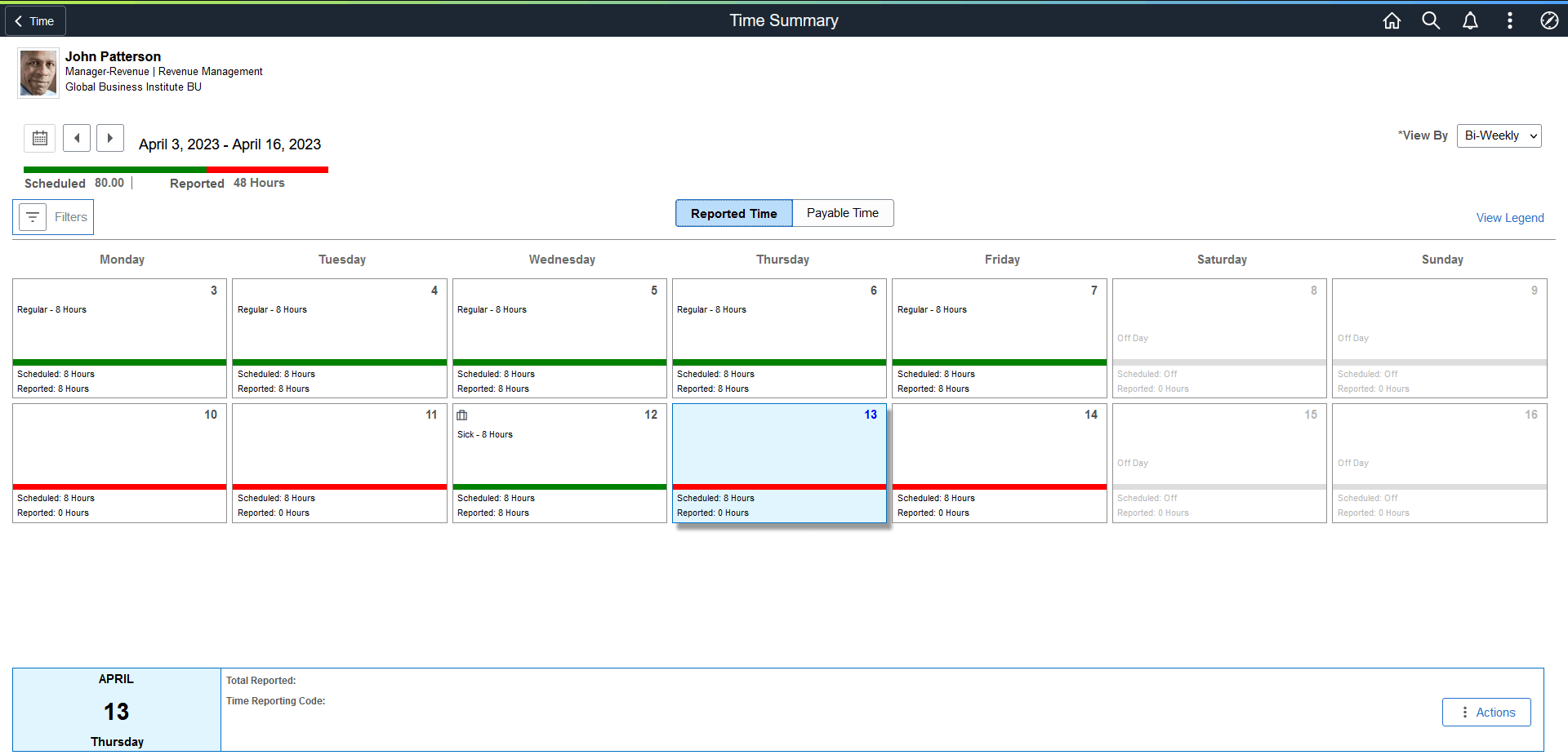
Task: Select the Reported Time tab
Action: [x=733, y=213]
